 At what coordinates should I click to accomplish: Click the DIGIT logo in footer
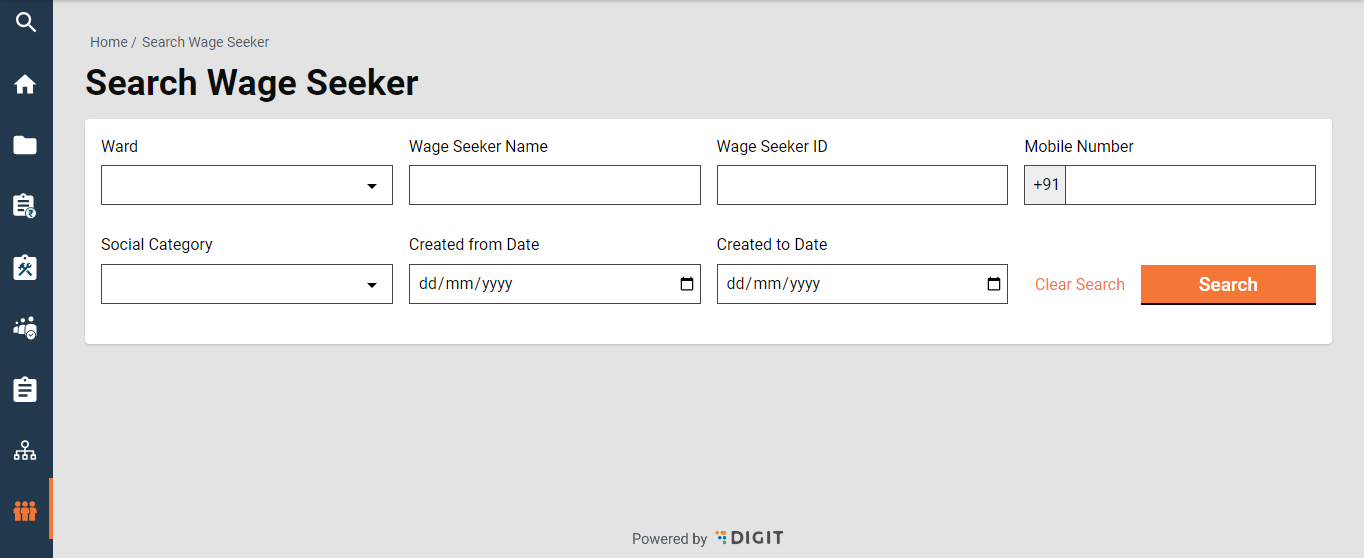(x=750, y=538)
